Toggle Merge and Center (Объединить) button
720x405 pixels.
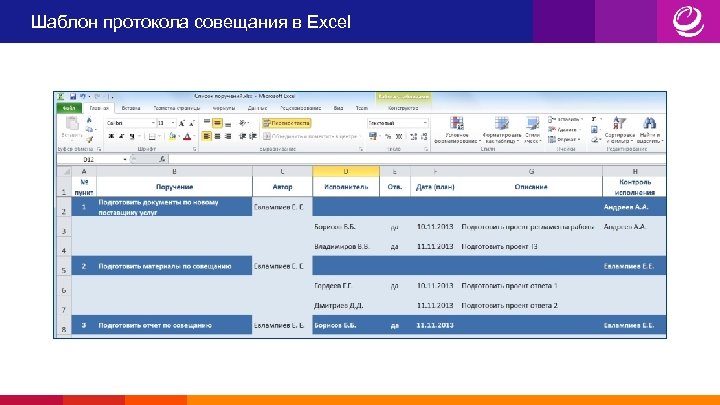(310, 136)
